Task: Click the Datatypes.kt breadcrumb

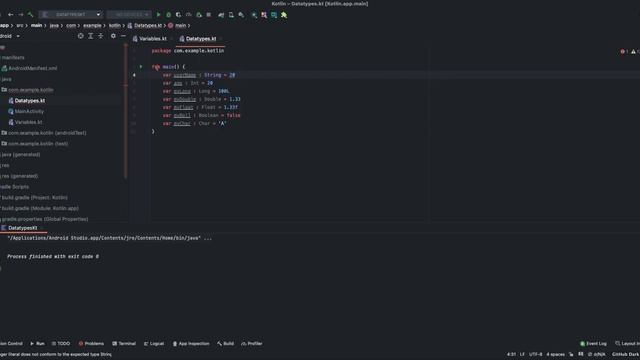Action: click(145, 25)
